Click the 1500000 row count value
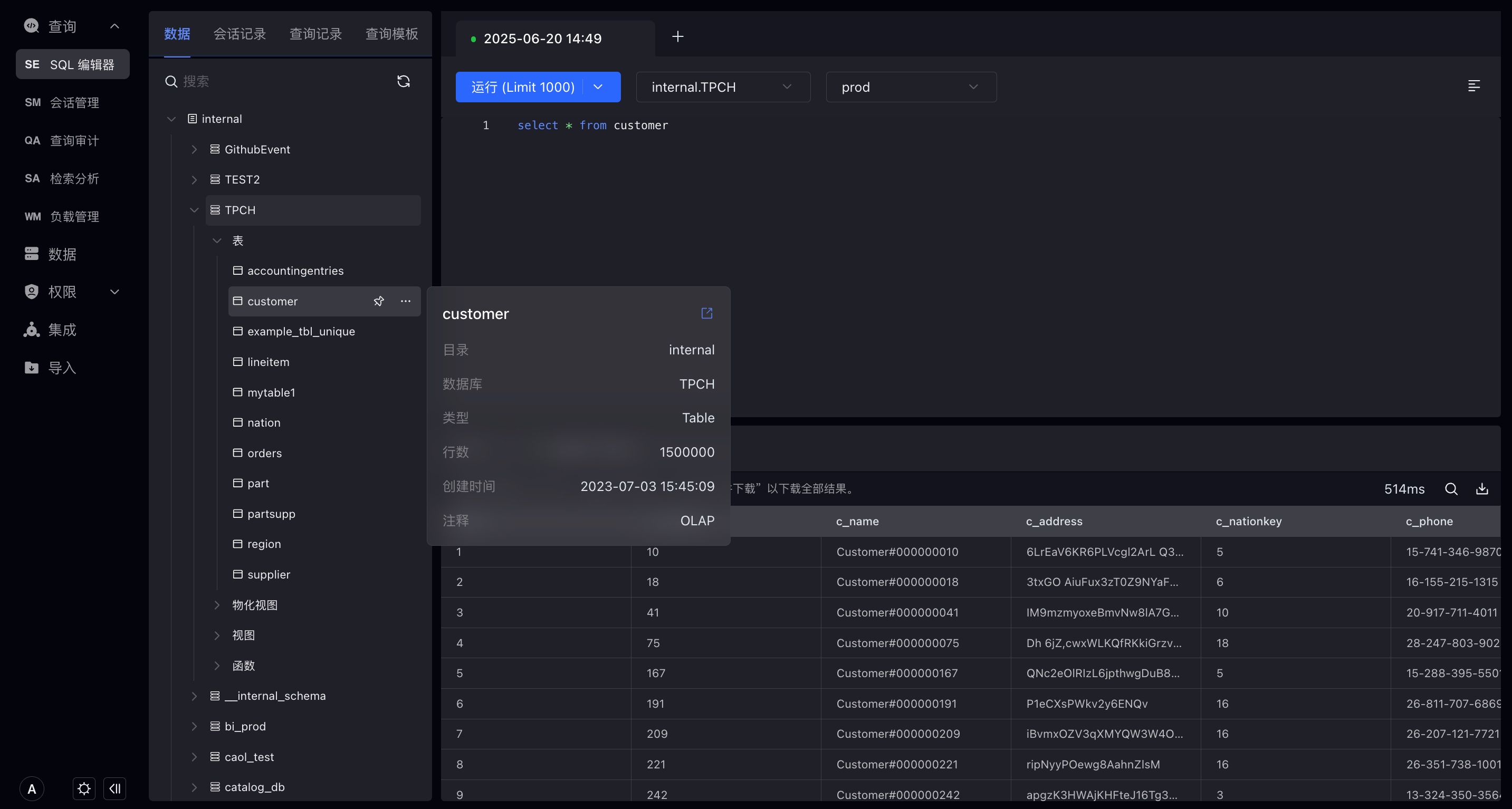This screenshot has height=809, width=1512. pos(687,452)
